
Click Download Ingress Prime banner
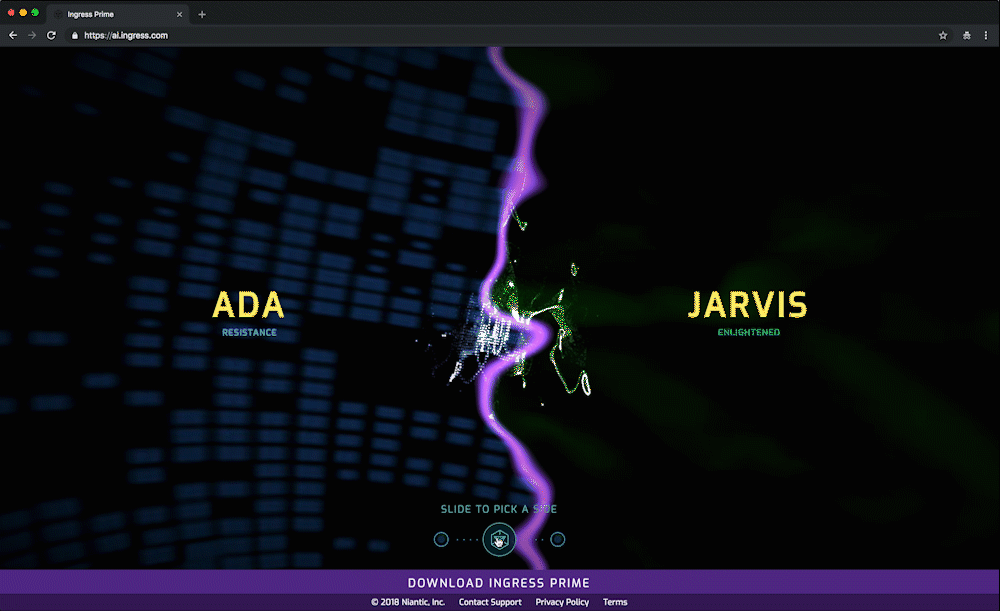point(499,583)
